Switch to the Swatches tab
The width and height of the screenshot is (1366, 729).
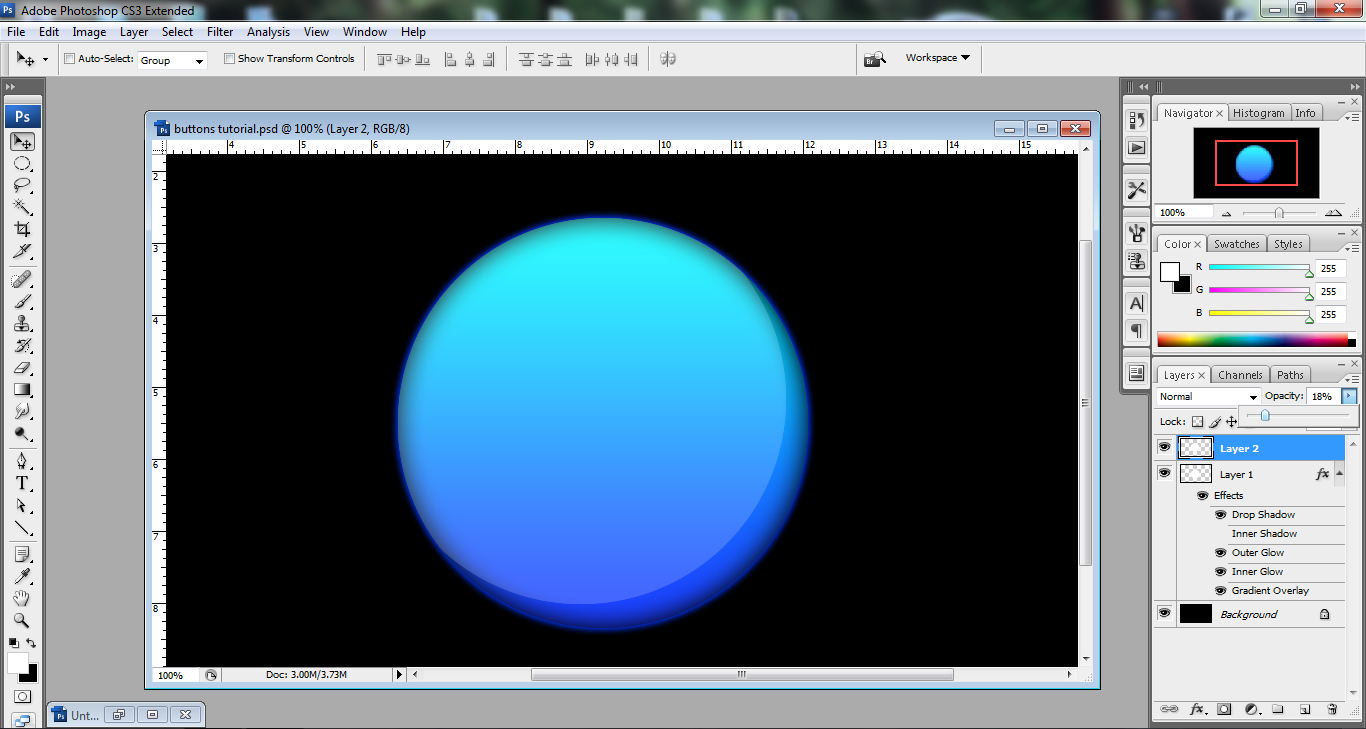pyautogui.click(x=1236, y=243)
